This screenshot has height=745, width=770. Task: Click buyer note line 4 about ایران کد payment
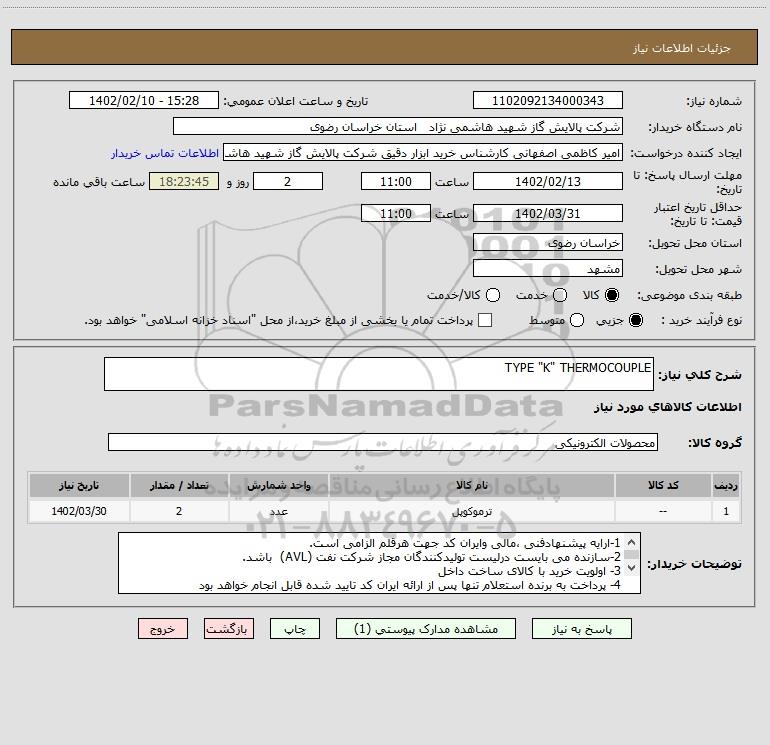410,585
